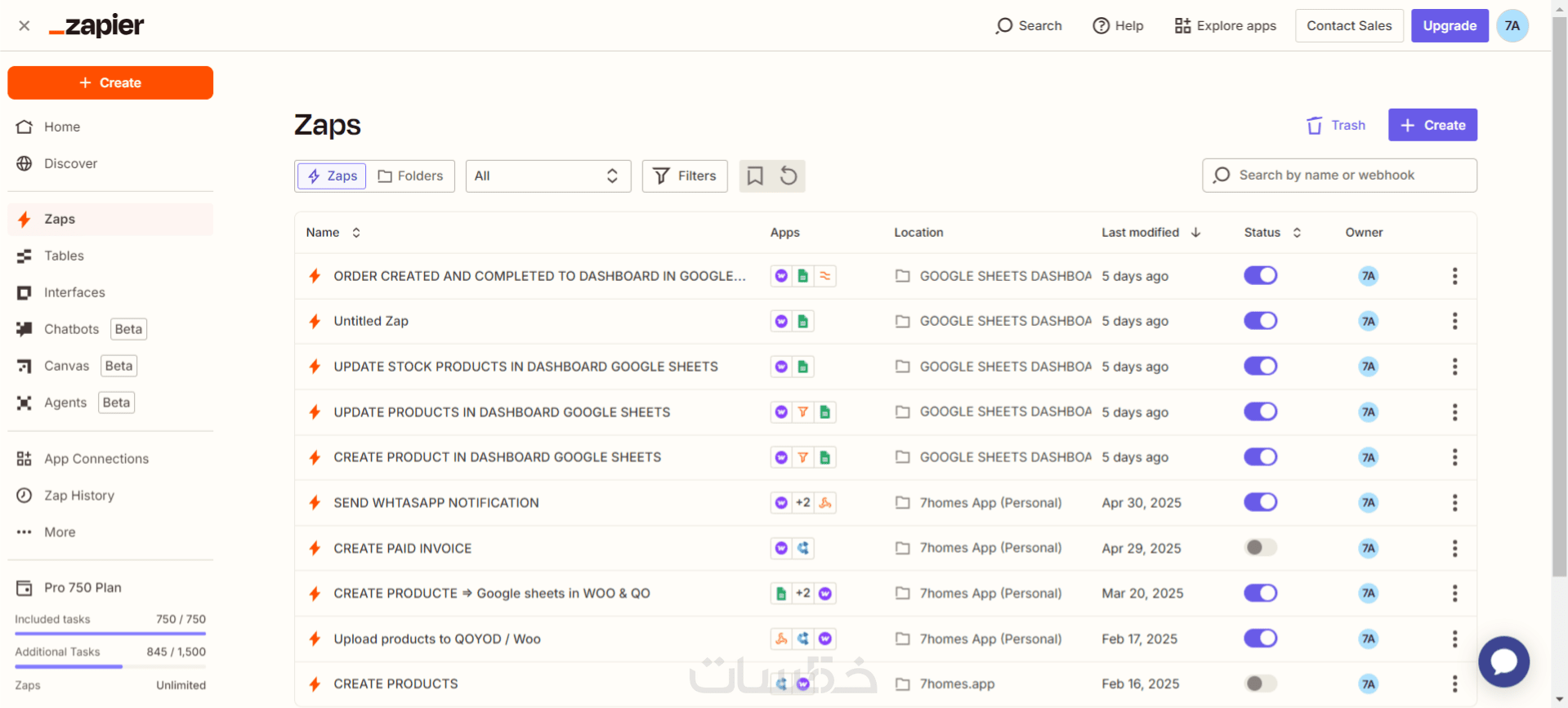The width and height of the screenshot is (1568, 708).
Task: Open Zap History in the sidebar
Action: (110, 496)
